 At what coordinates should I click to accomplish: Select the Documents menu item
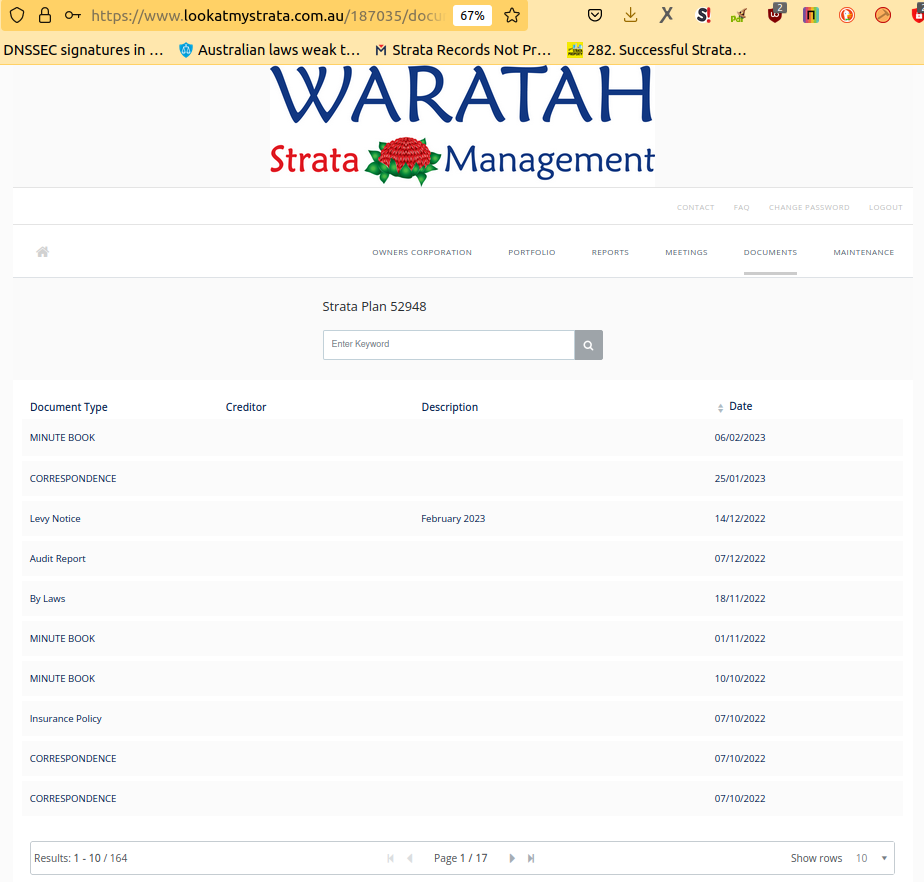pyautogui.click(x=770, y=252)
